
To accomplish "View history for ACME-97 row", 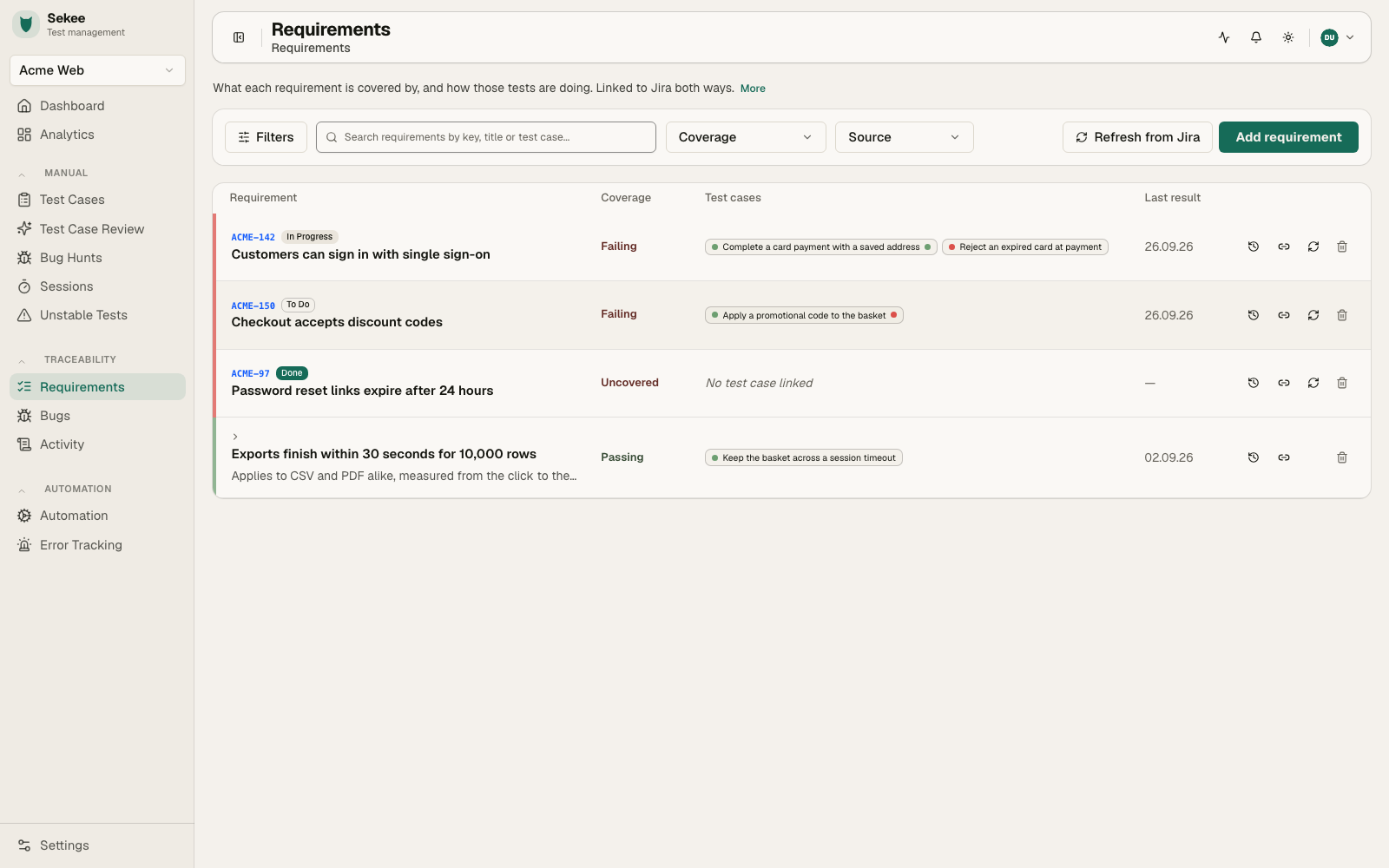I will pos(1254,383).
